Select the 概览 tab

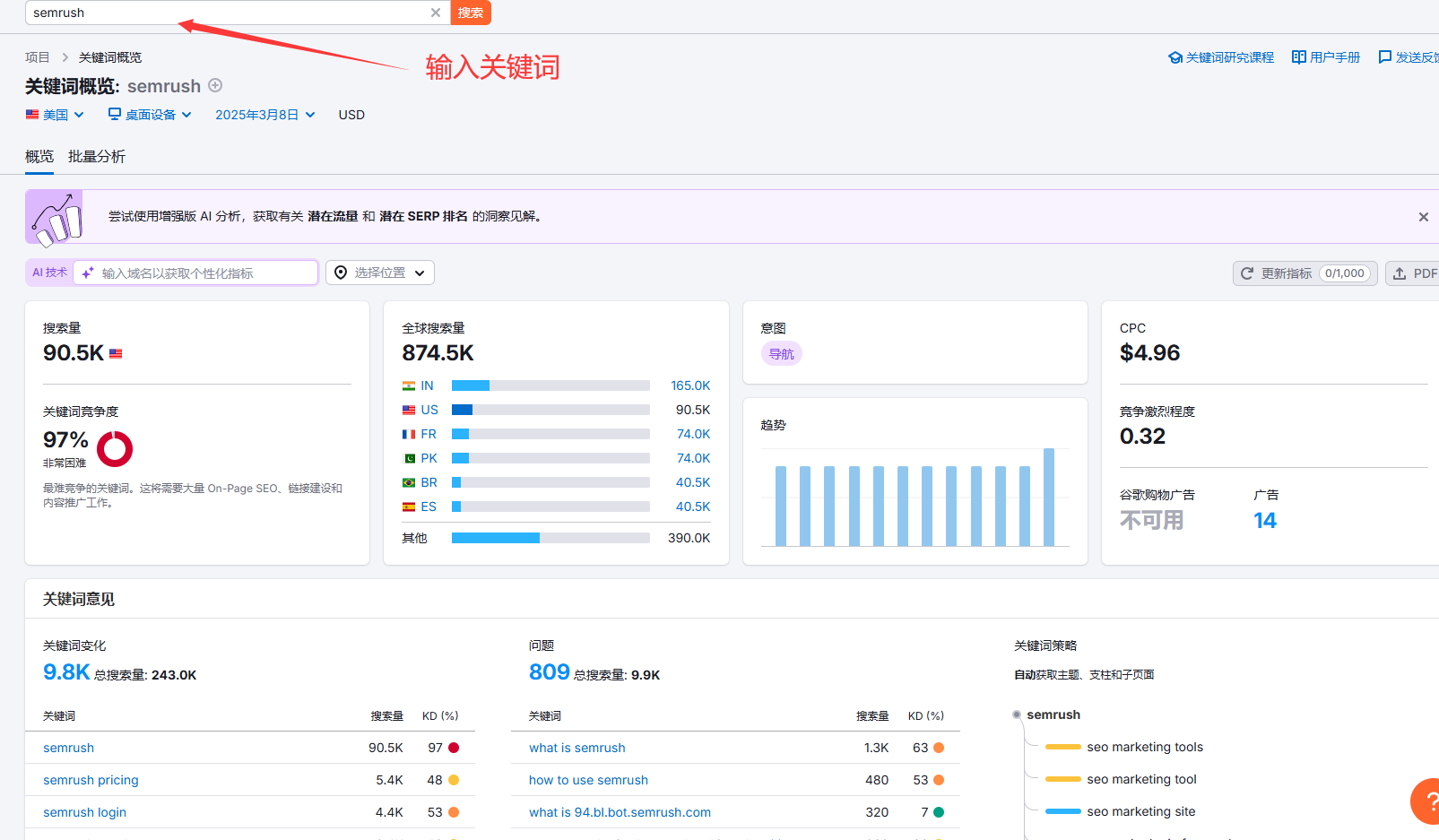(x=39, y=157)
